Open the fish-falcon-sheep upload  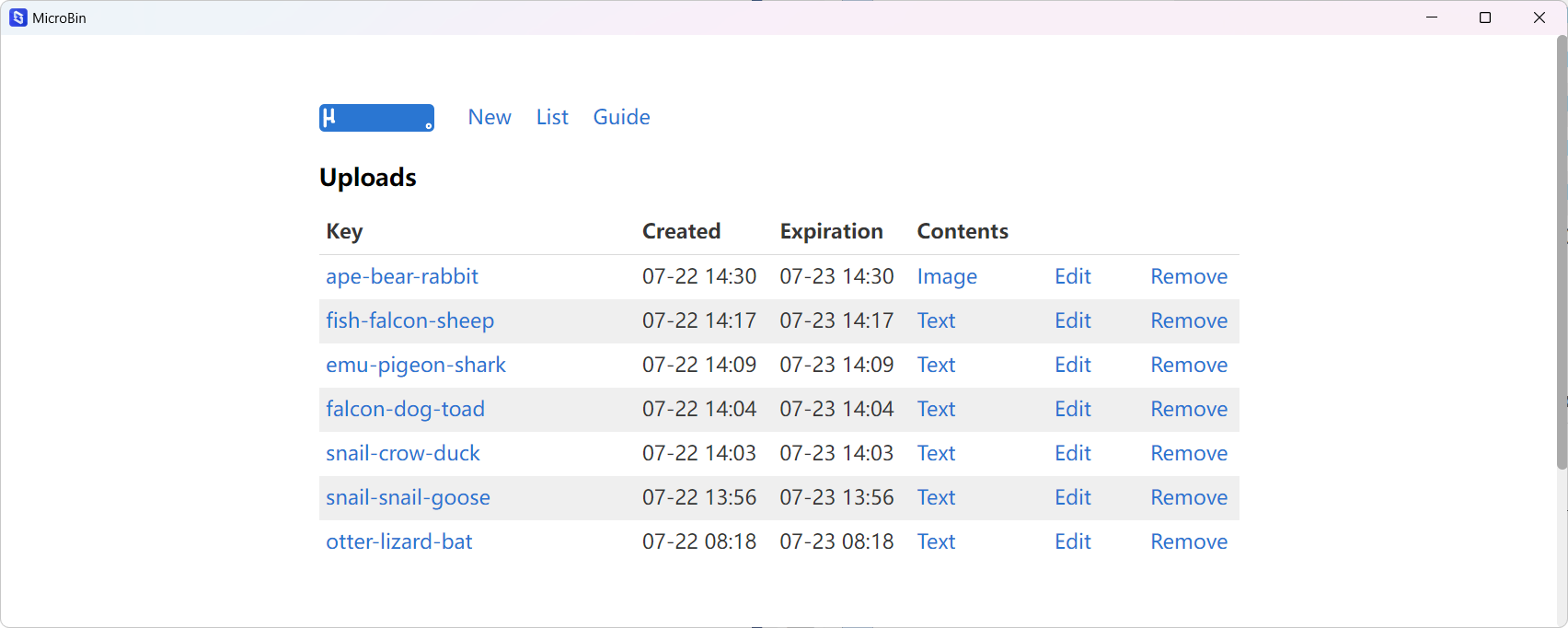[x=409, y=320]
